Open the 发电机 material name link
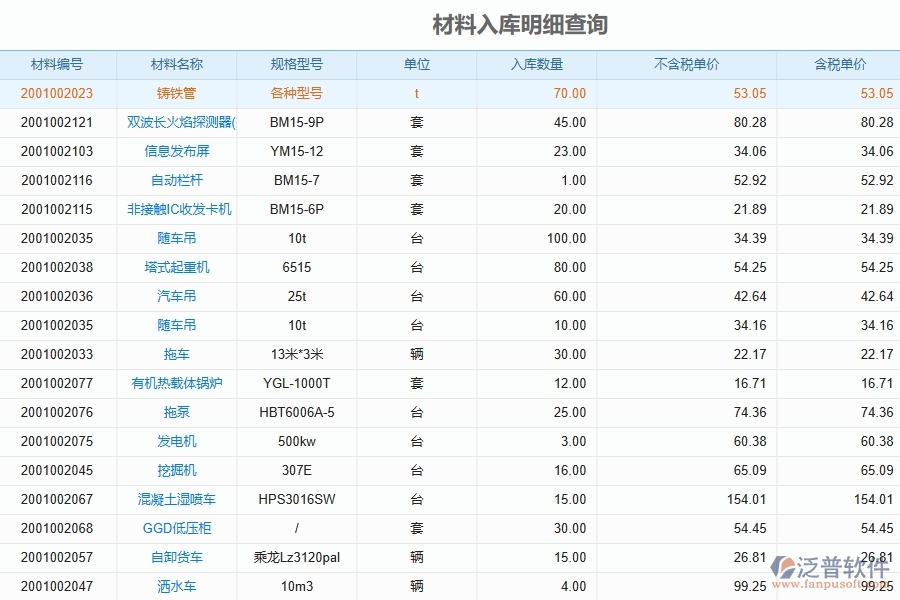Image resolution: width=900 pixels, height=600 pixels. pyautogui.click(x=175, y=441)
